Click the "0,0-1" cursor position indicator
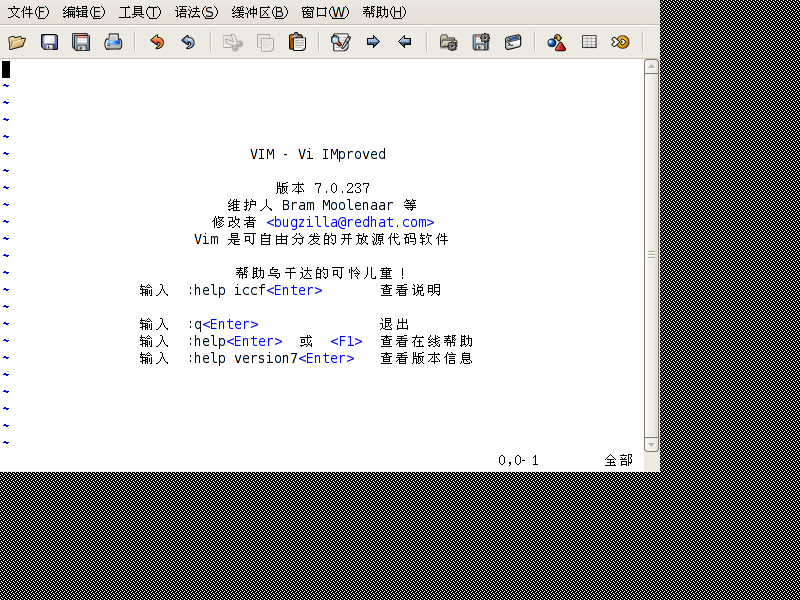The height and width of the screenshot is (600, 800). pyautogui.click(x=518, y=461)
